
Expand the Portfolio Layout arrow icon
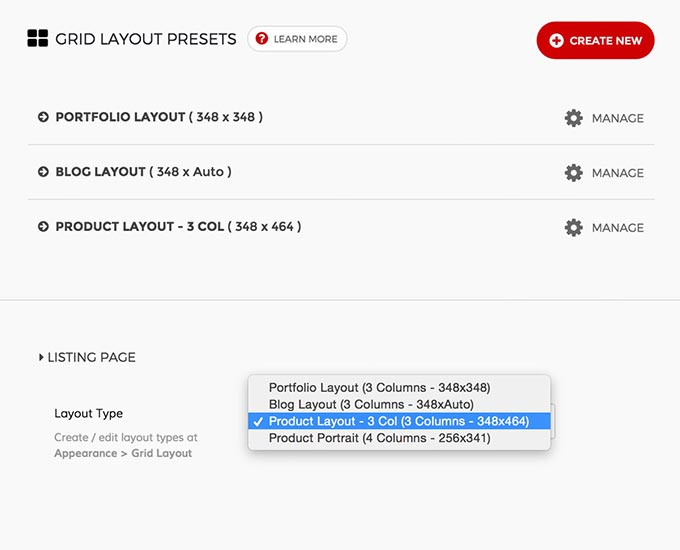(x=43, y=117)
